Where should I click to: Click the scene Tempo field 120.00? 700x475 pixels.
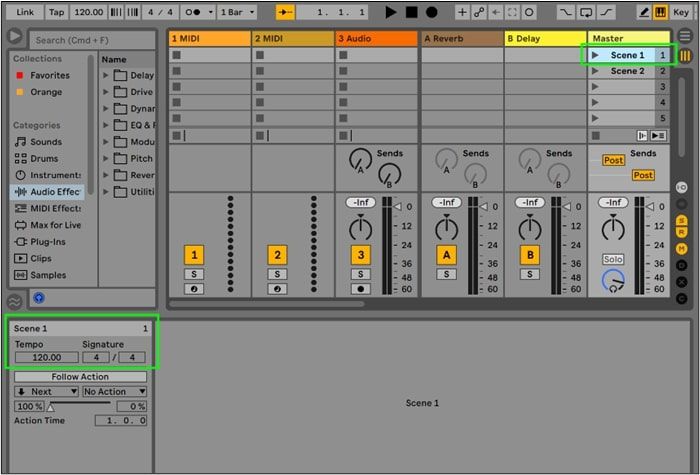tap(46, 358)
